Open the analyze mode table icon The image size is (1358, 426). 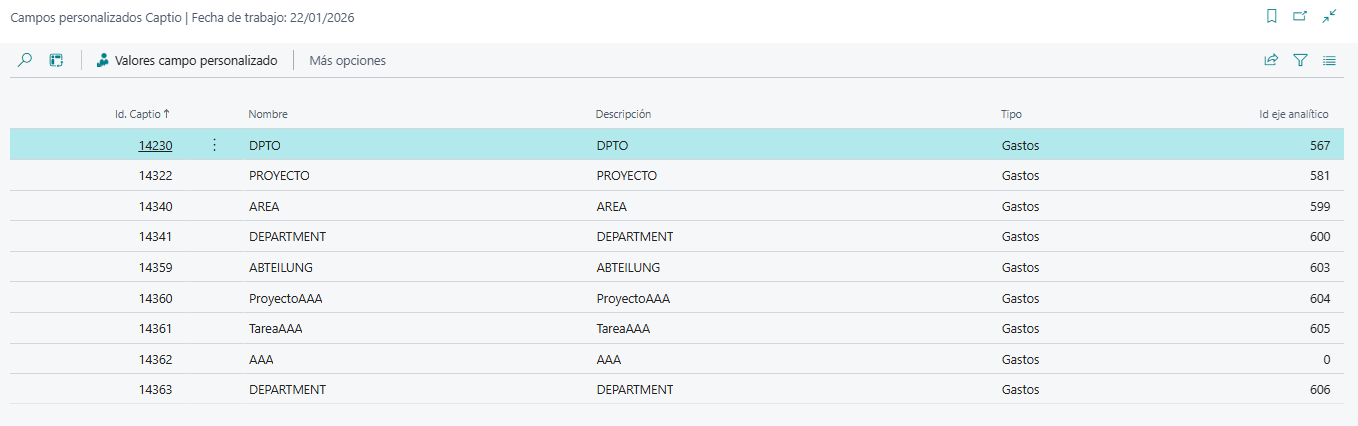pyautogui.click(x=57, y=60)
